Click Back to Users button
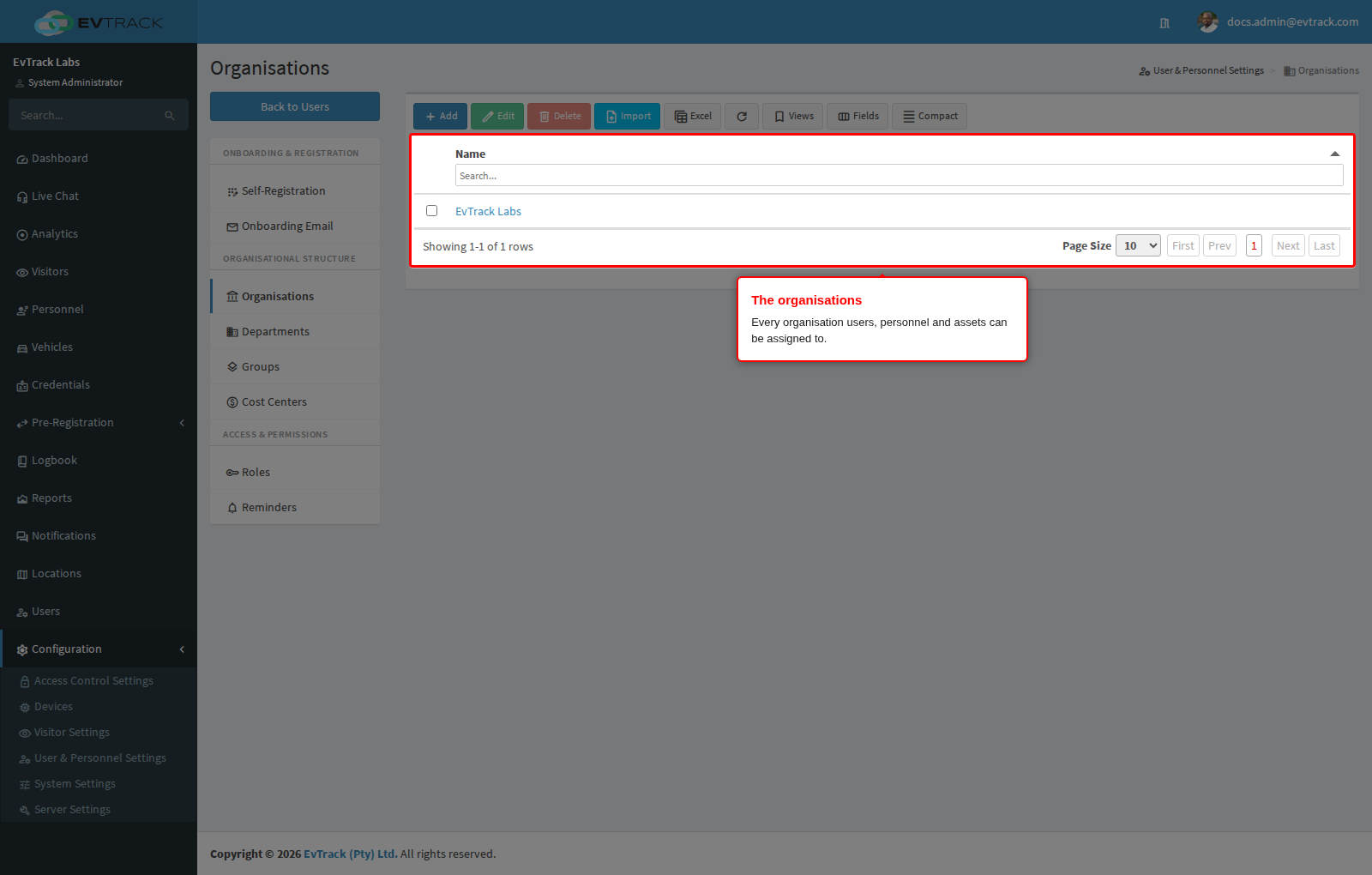The image size is (1372, 875). (x=295, y=107)
